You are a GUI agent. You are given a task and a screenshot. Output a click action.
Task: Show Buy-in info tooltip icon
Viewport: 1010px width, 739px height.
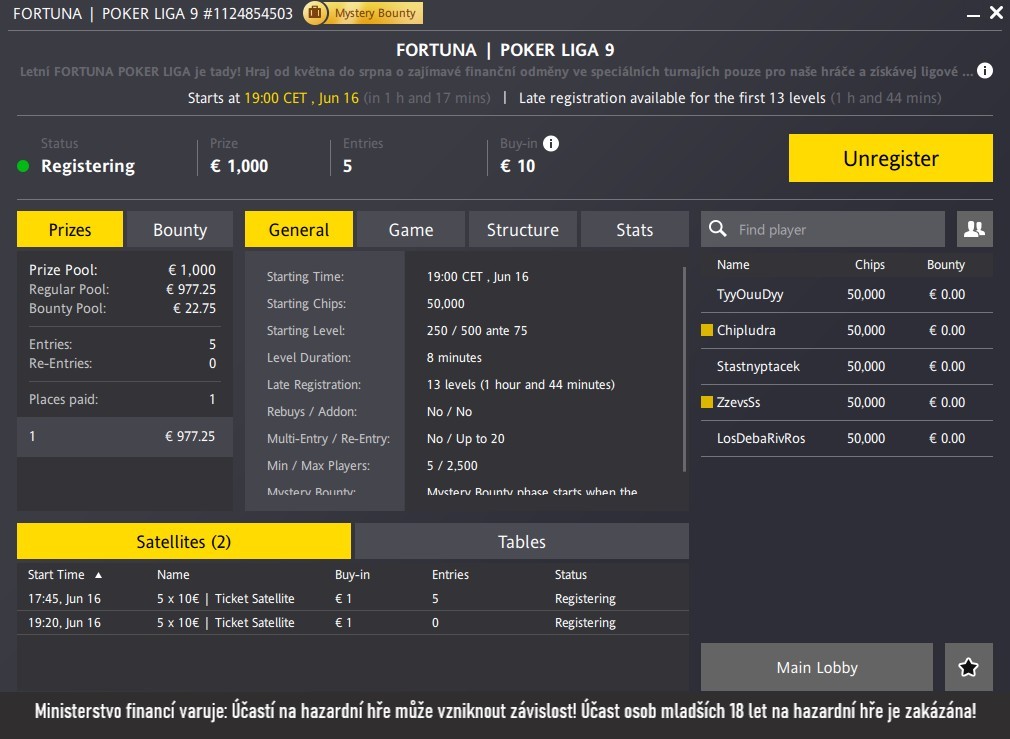click(551, 143)
